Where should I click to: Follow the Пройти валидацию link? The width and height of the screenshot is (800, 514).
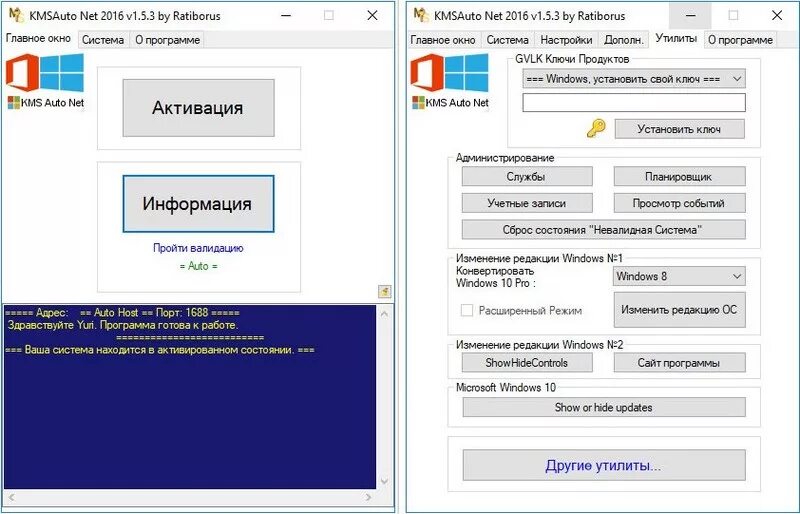click(198, 248)
